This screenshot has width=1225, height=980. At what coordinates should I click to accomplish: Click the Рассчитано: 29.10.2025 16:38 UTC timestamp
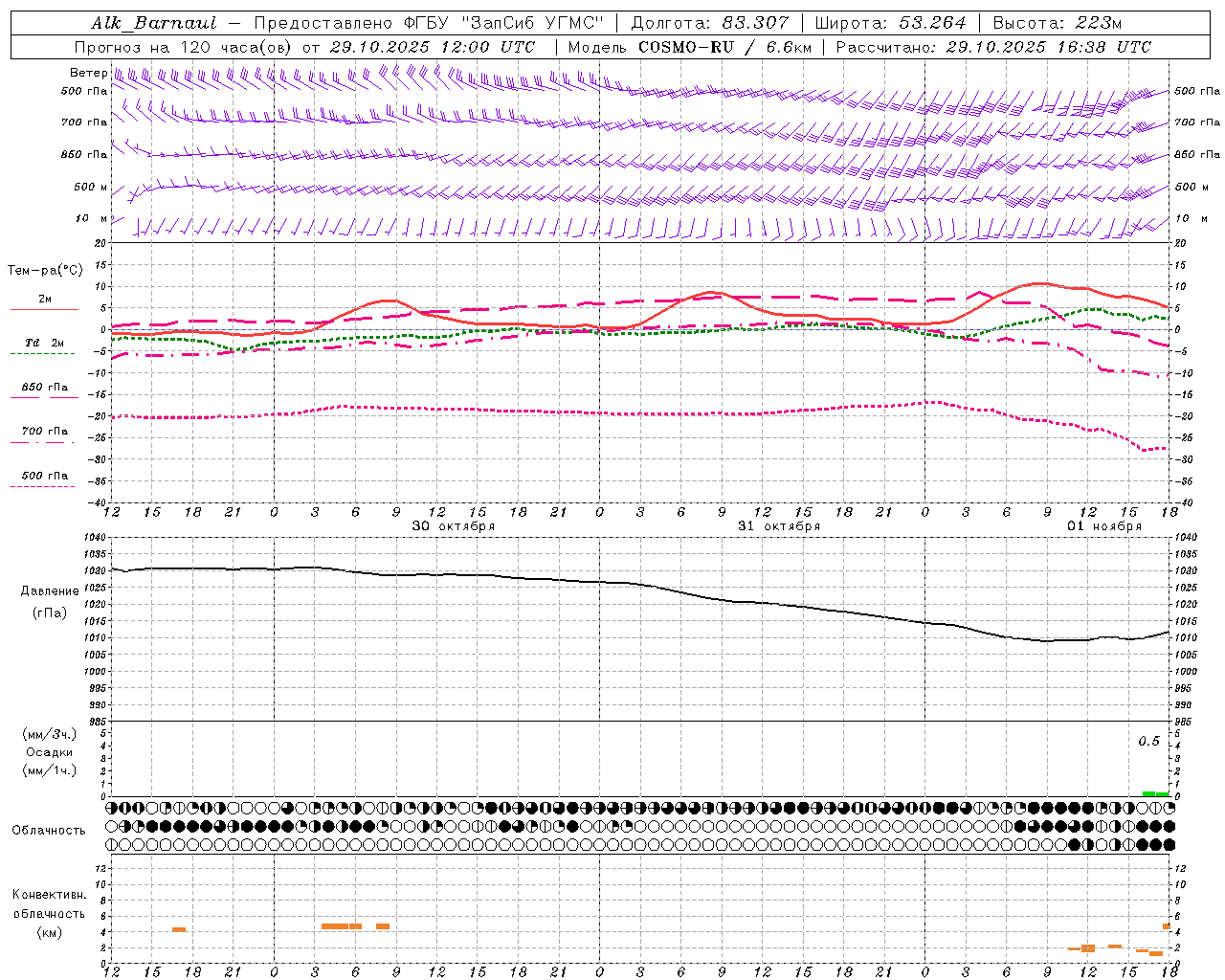[993, 47]
